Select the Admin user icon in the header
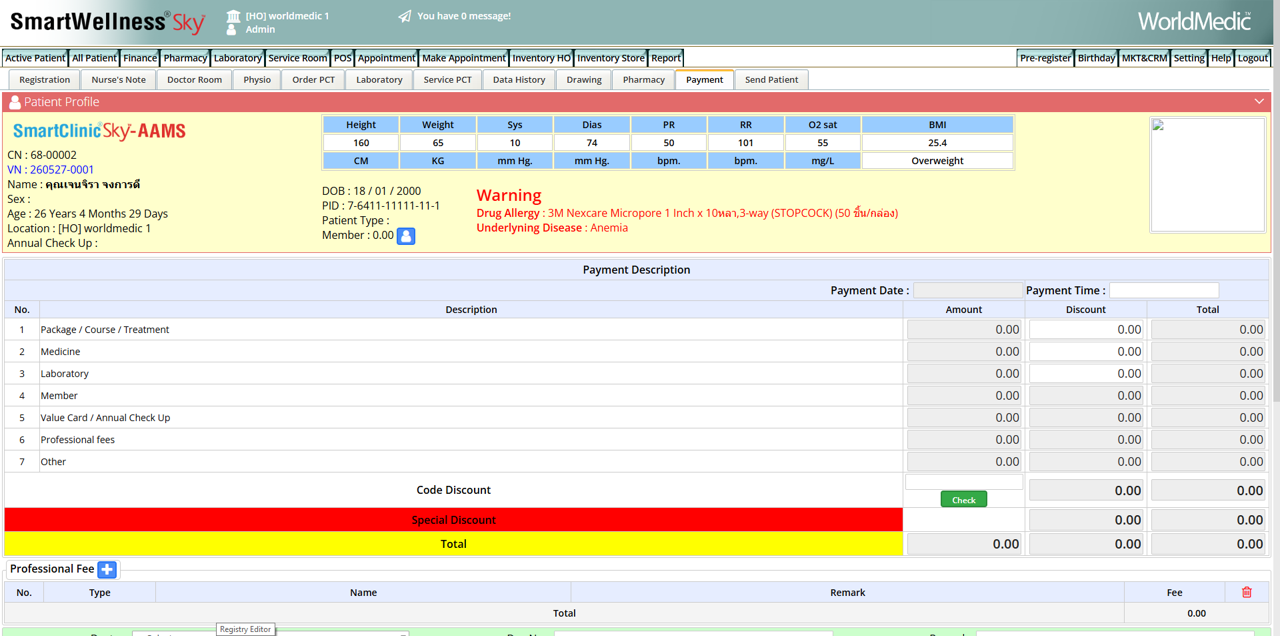Image resolution: width=1280 pixels, height=636 pixels. (x=233, y=29)
